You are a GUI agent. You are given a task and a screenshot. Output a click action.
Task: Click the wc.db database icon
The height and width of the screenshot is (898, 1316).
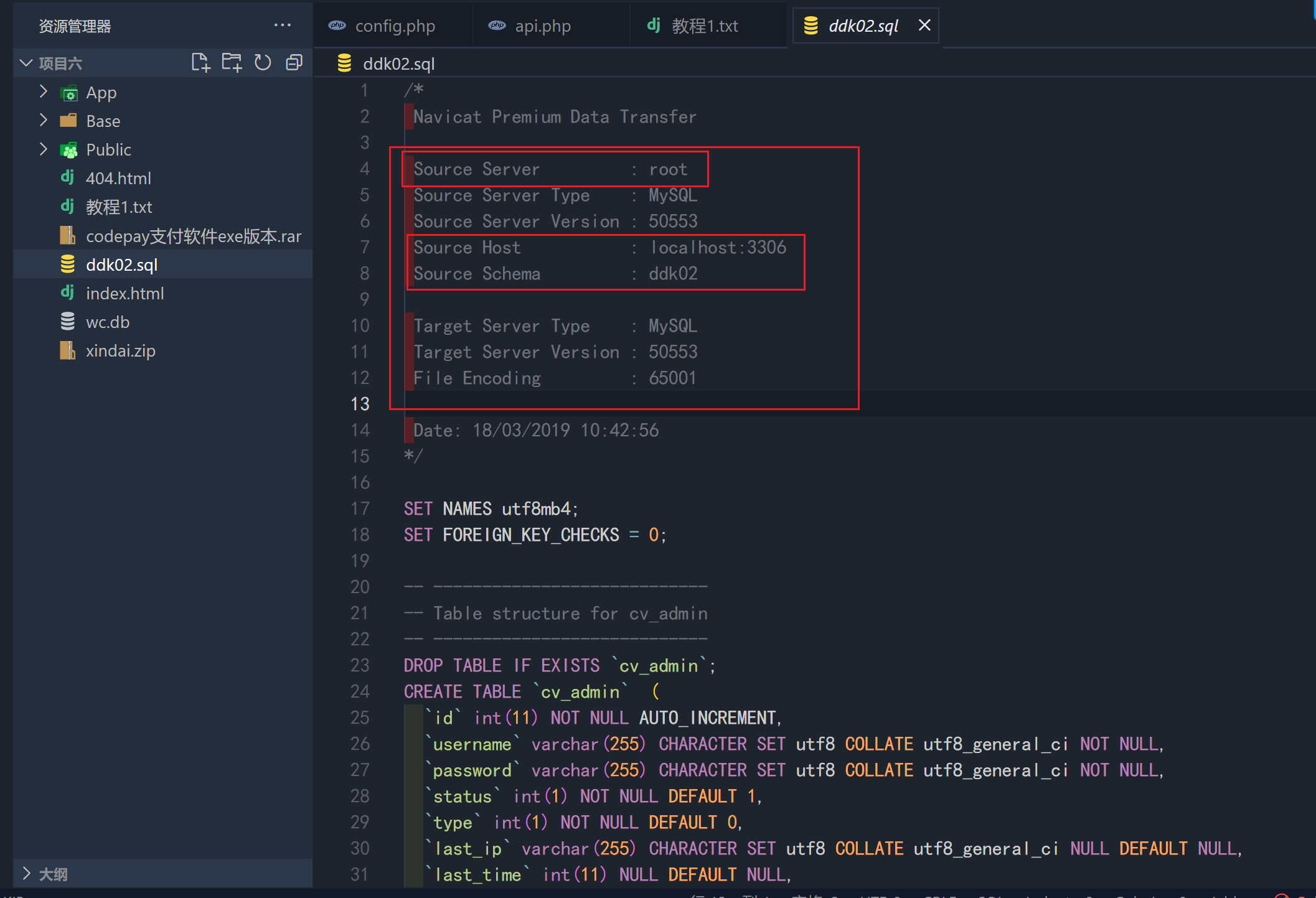[68, 322]
